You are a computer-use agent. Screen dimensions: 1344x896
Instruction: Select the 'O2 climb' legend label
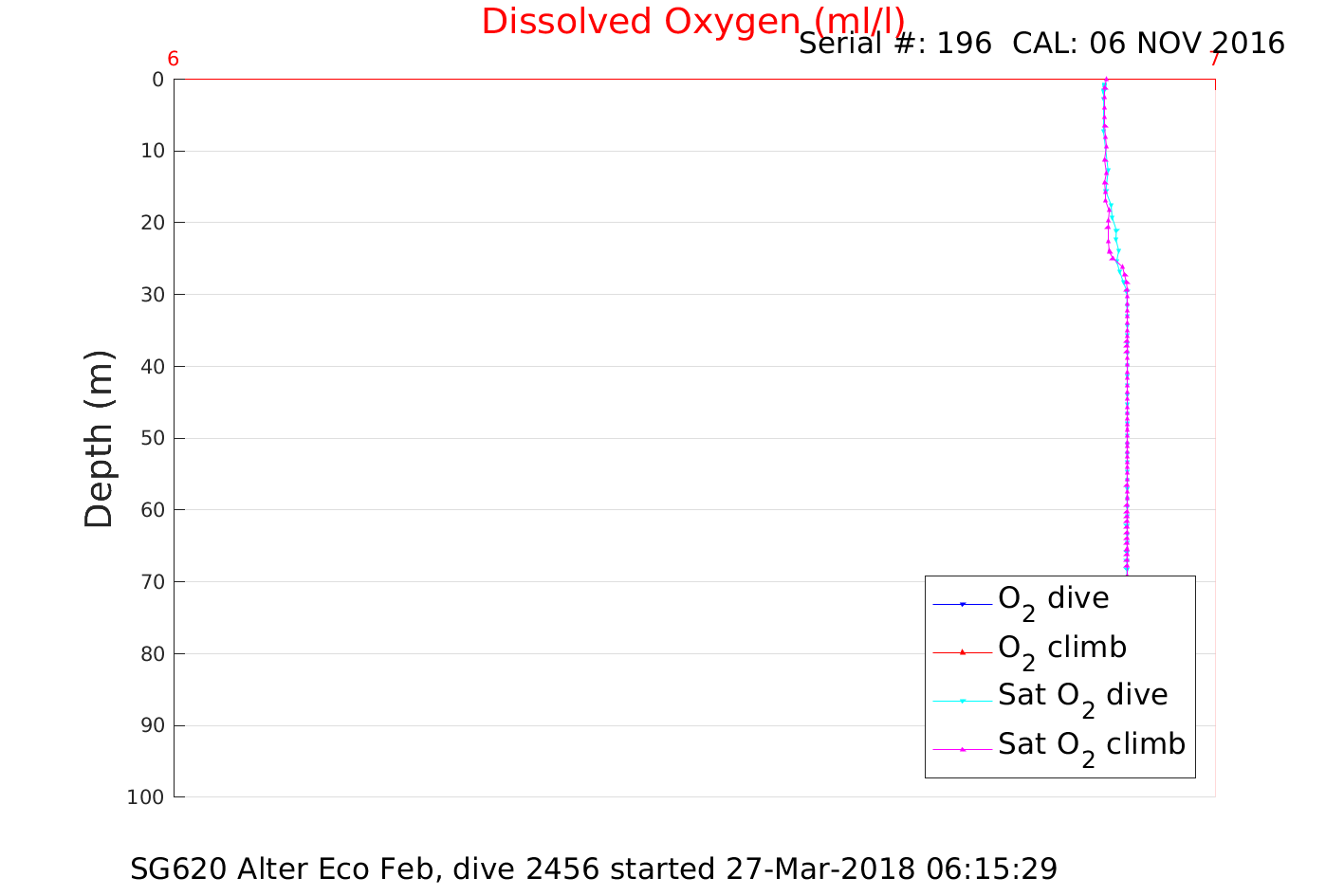click(x=1061, y=649)
